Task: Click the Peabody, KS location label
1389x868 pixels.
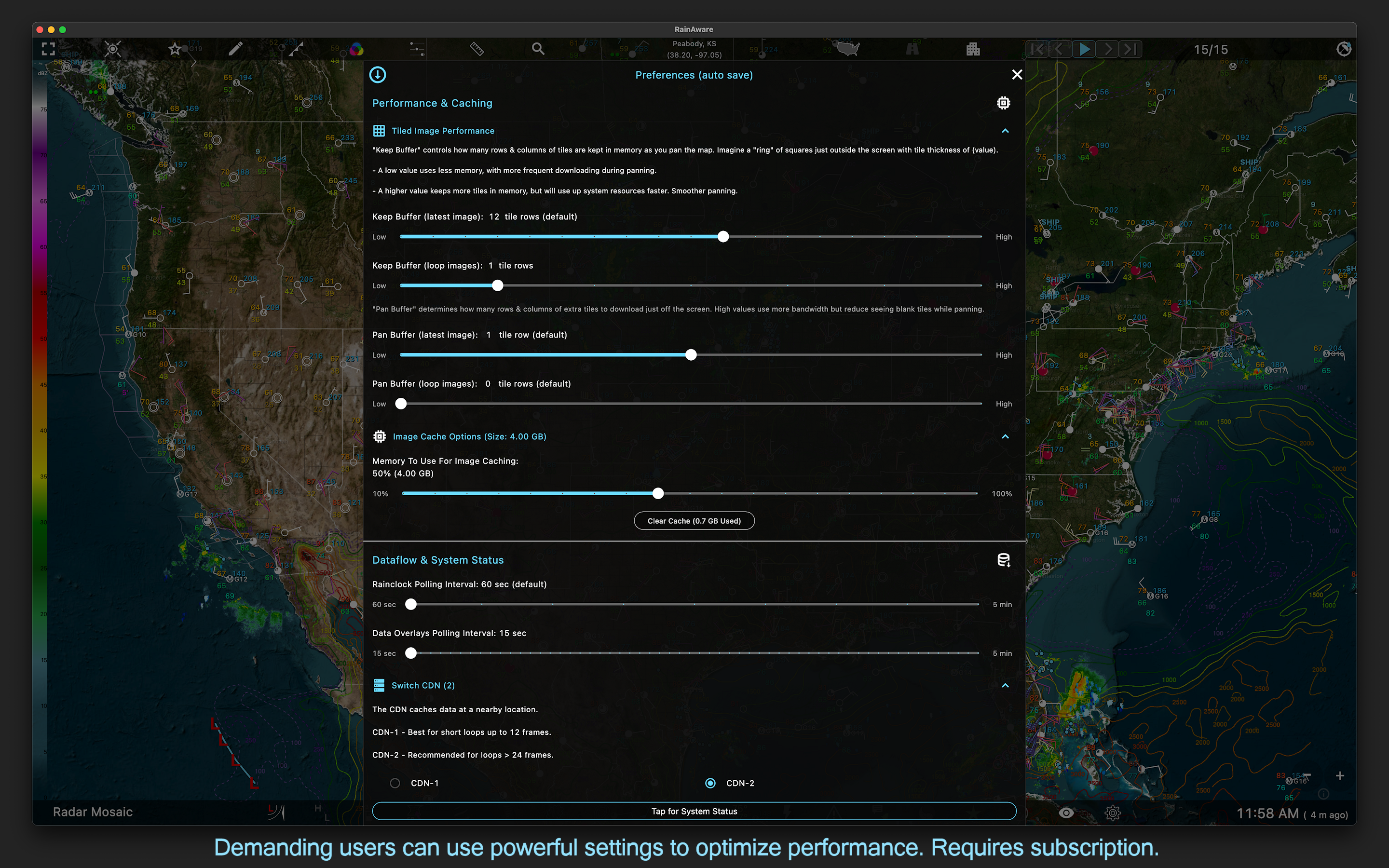Action: (x=694, y=43)
